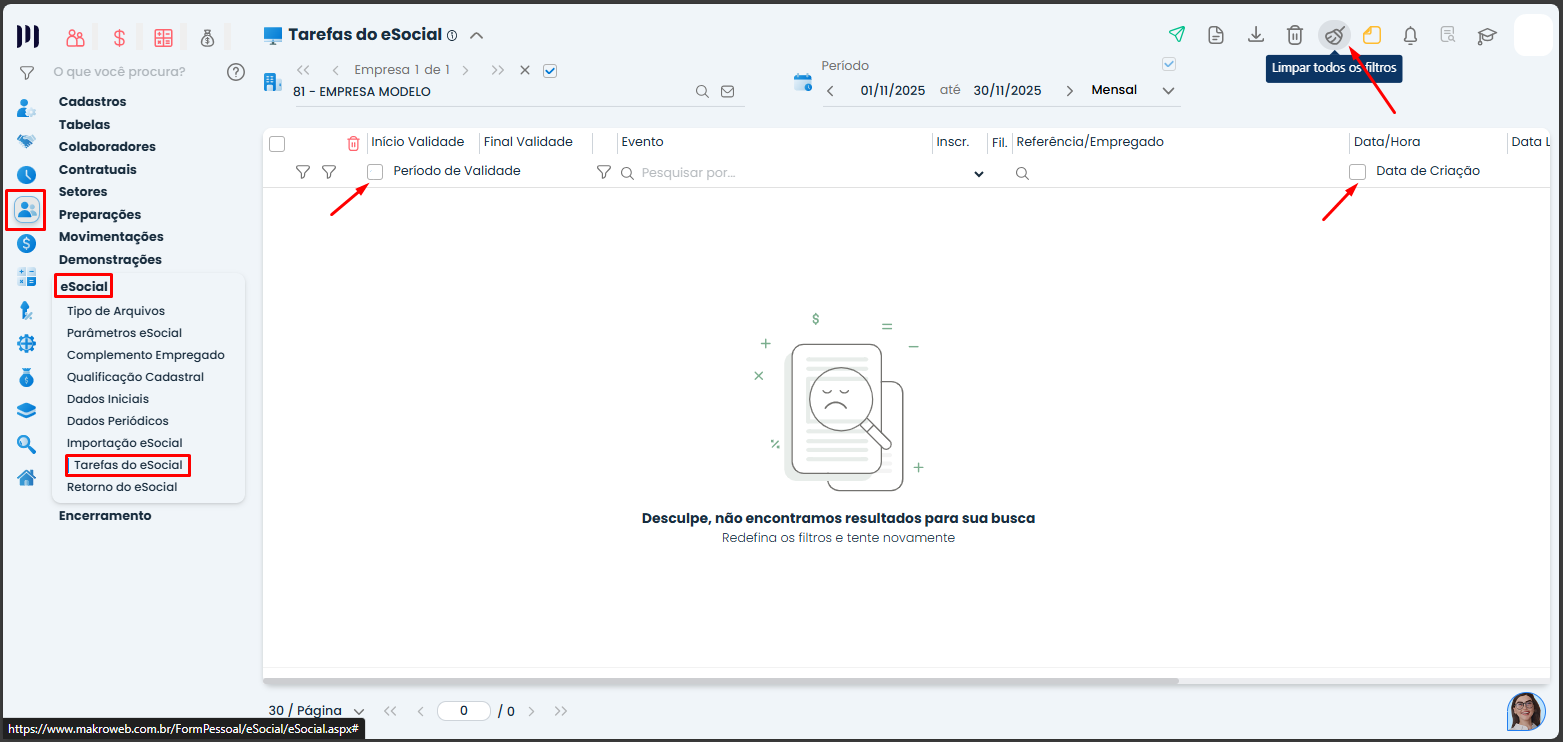Click the download toolbar icon
The height and width of the screenshot is (742, 1563).
(x=1256, y=35)
